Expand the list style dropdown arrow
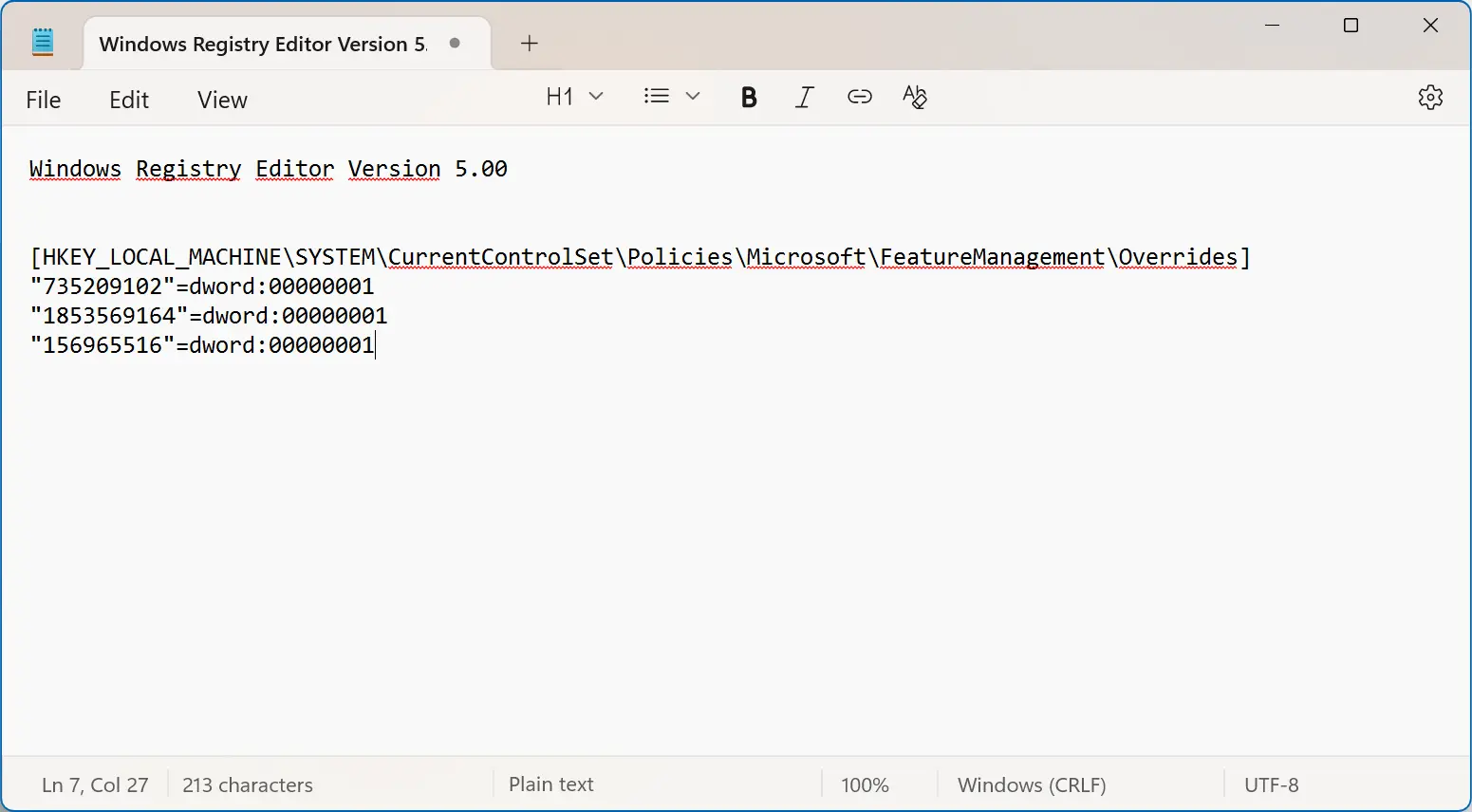 tap(693, 97)
